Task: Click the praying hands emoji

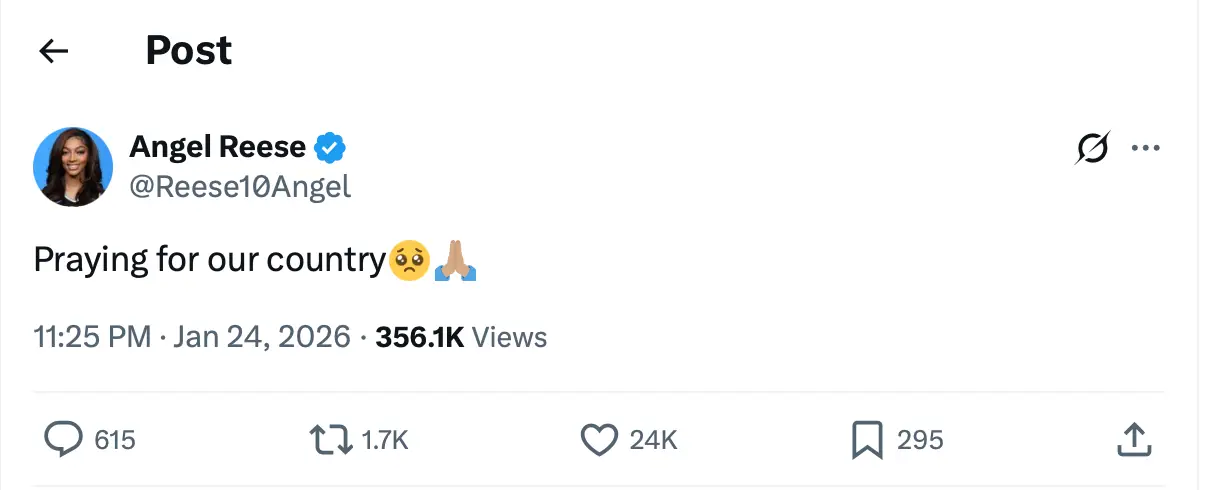Action: pyautogui.click(x=455, y=260)
